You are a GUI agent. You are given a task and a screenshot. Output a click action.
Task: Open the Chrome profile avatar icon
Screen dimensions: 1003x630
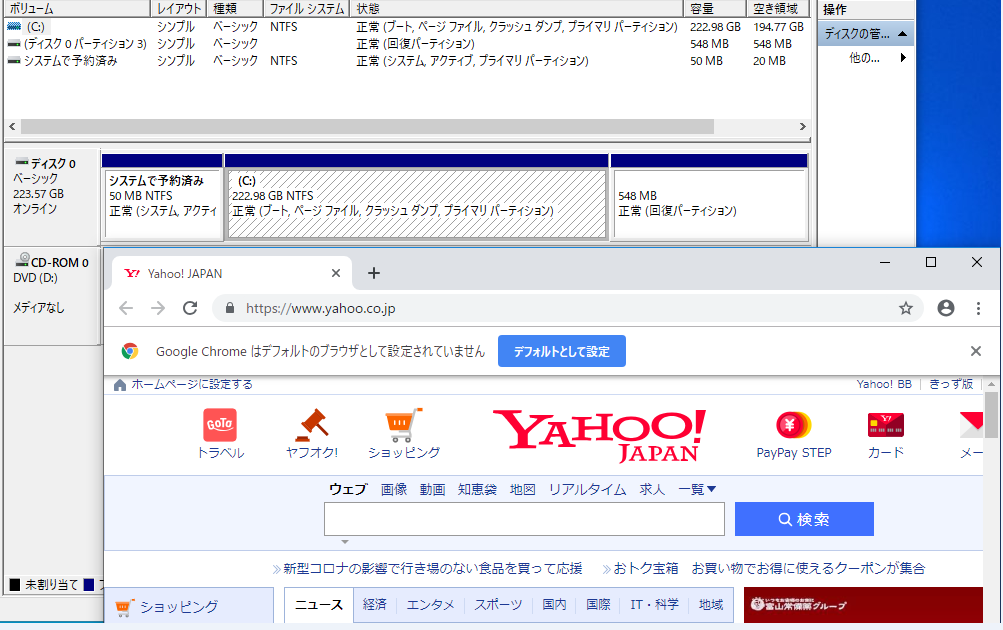(945, 308)
